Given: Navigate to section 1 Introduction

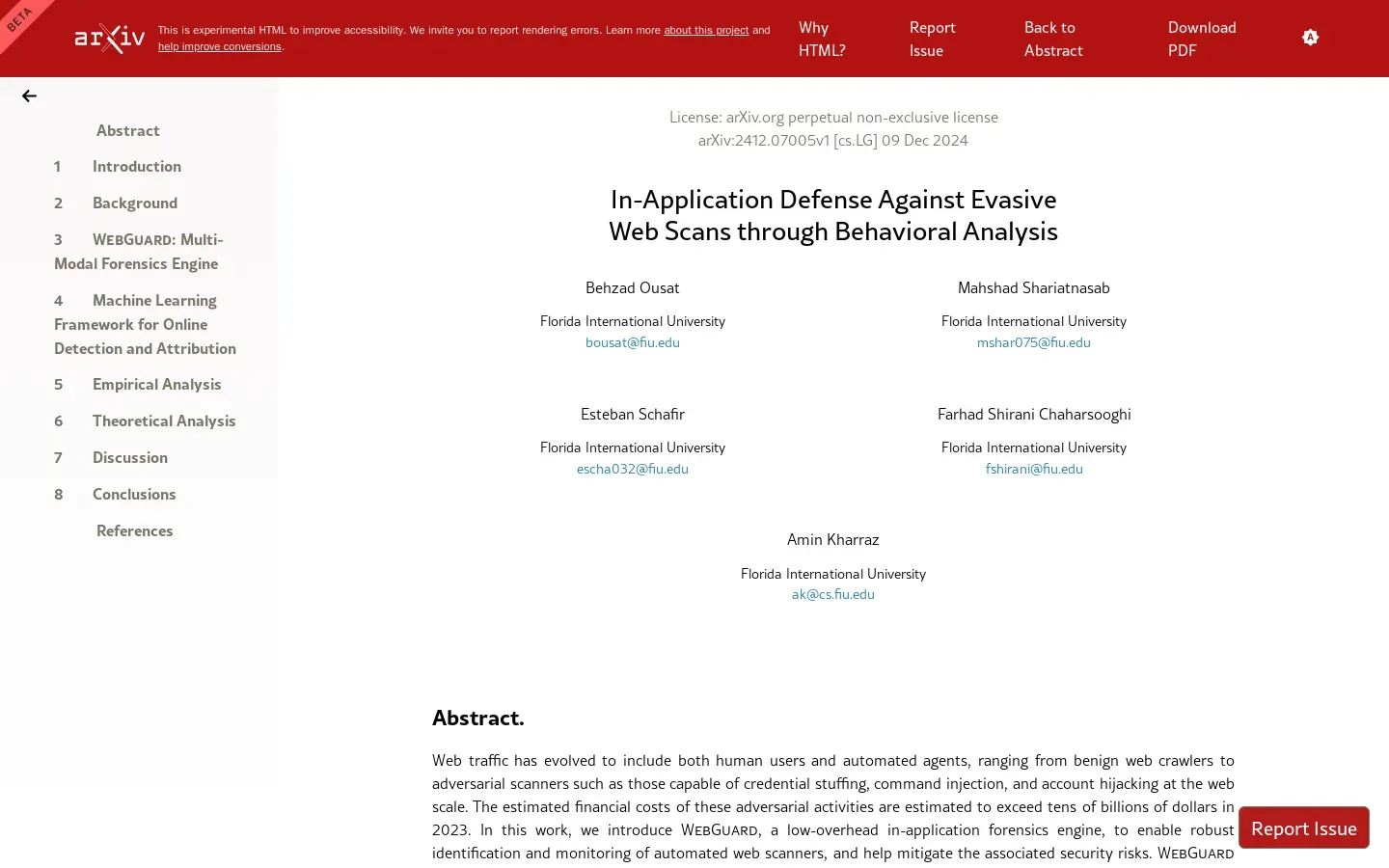Looking at the screenshot, I should [x=136, y=166].
